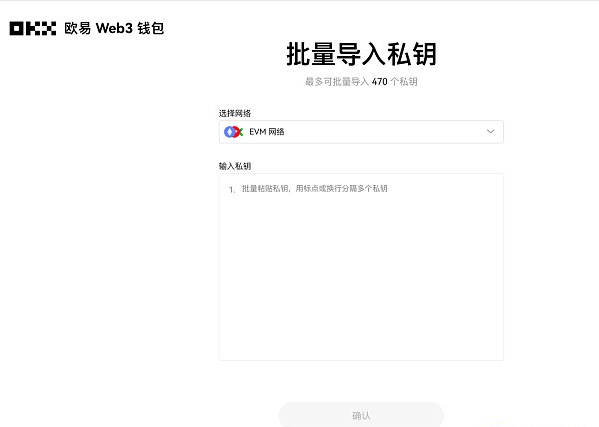Click the 欧易 Web3 钱包 brand text
599x427 pixels.
coord(114,28)
